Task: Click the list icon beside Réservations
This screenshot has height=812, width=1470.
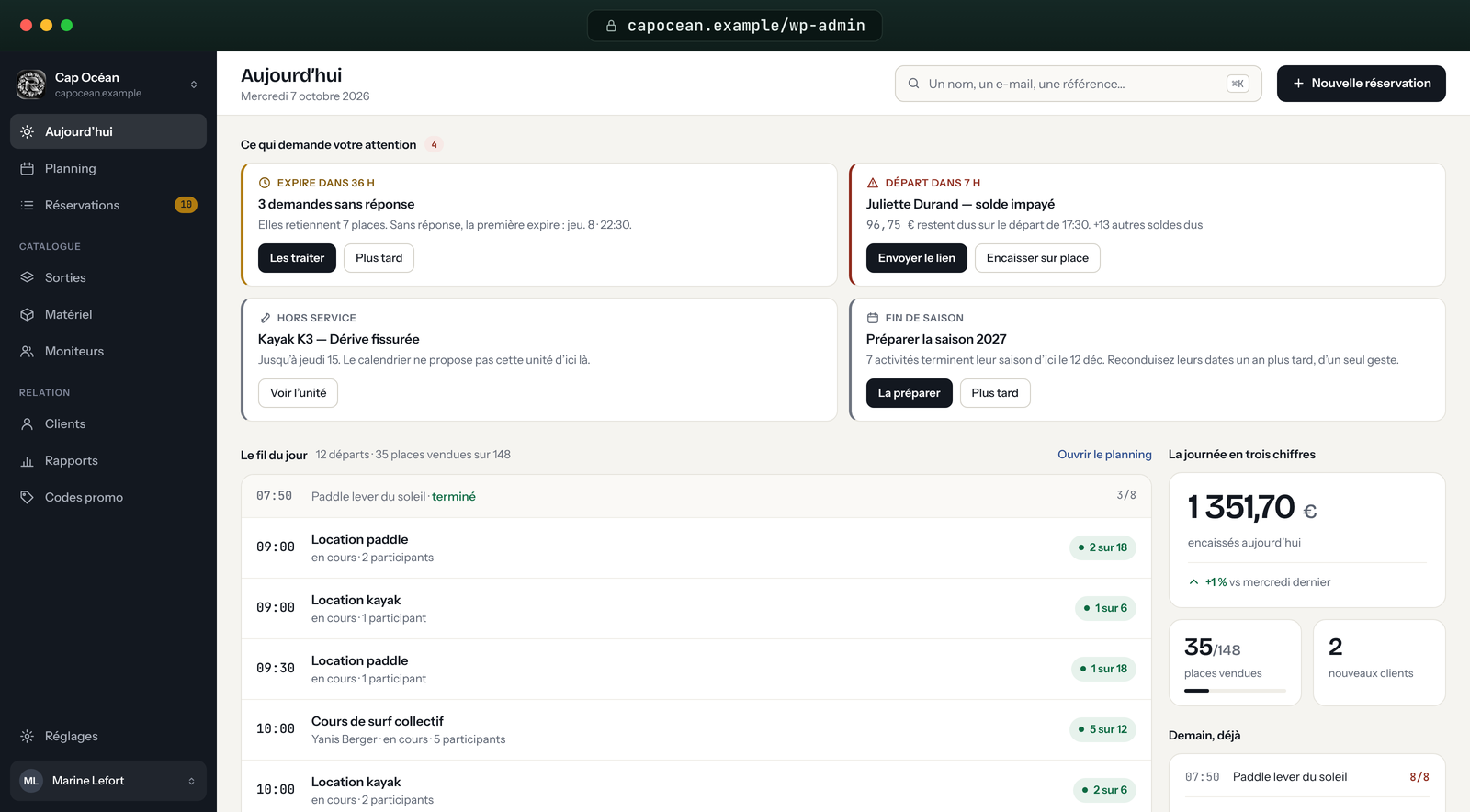Action: [x=28, y=205]
